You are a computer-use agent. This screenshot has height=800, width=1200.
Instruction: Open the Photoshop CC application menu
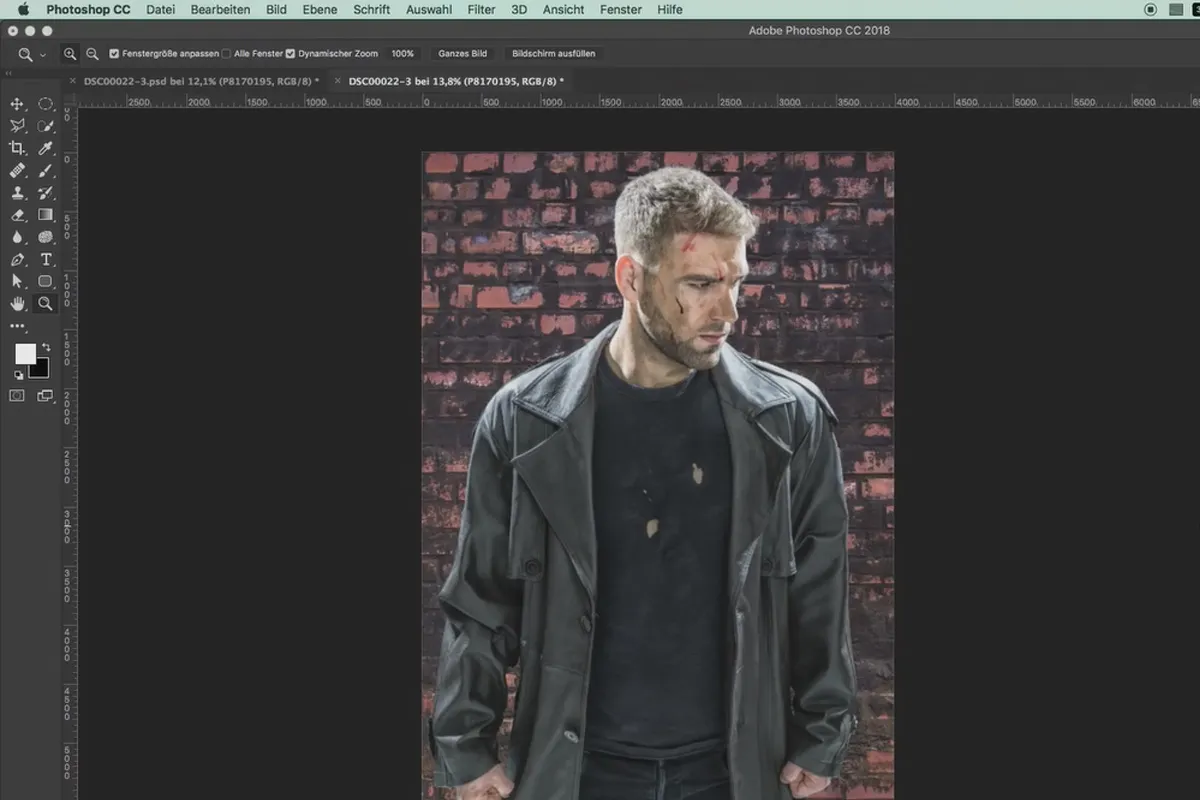point(88,9)
